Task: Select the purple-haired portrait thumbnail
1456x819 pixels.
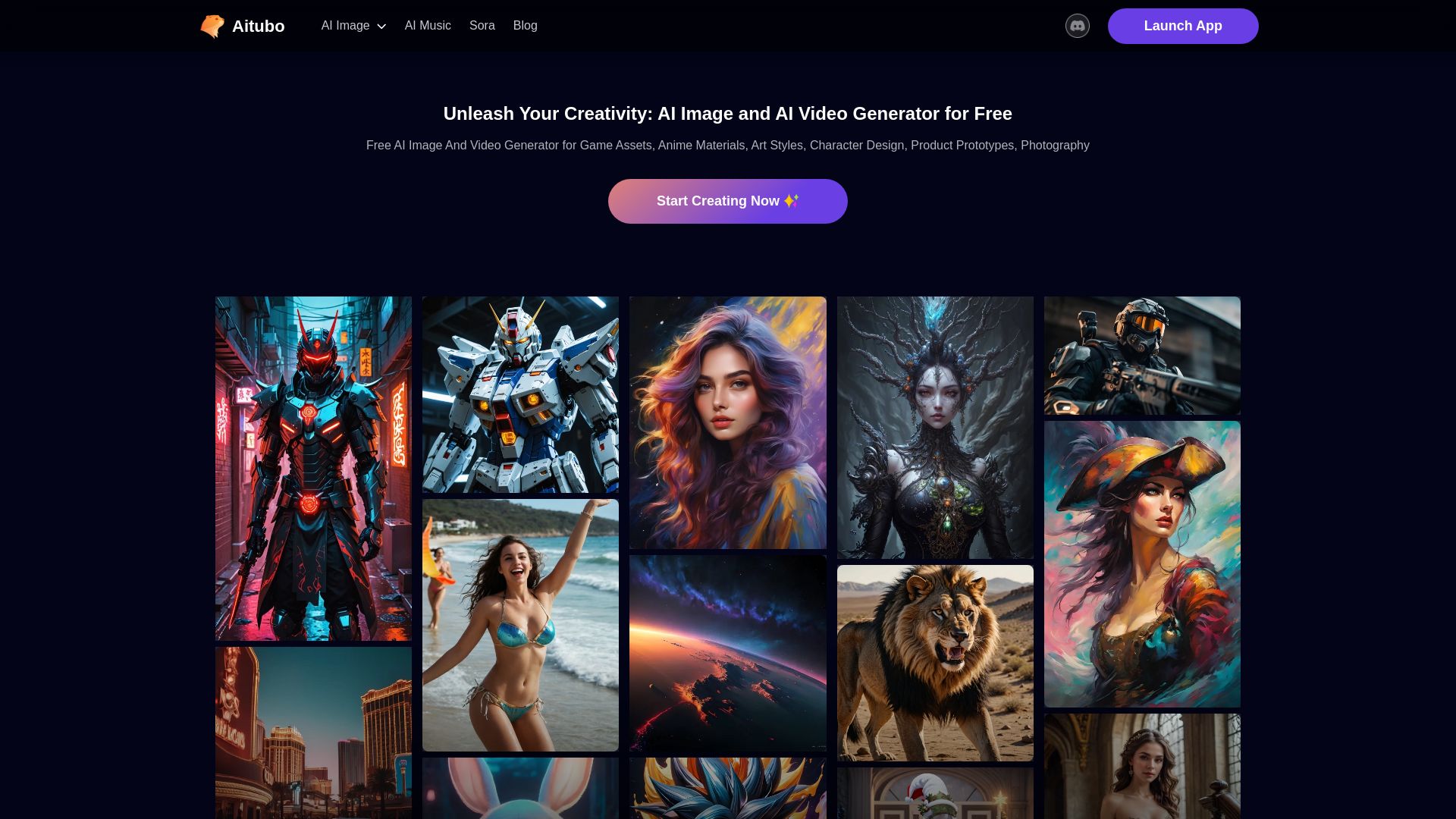Action: coord(727,422)
